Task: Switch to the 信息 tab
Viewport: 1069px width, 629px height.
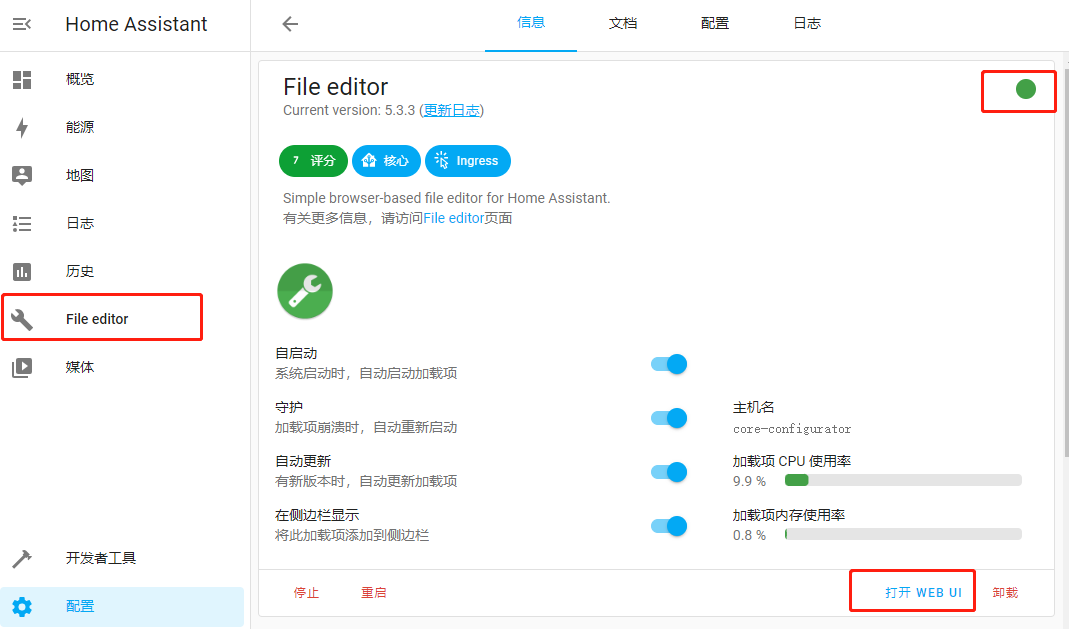Action: coord(530,24)
